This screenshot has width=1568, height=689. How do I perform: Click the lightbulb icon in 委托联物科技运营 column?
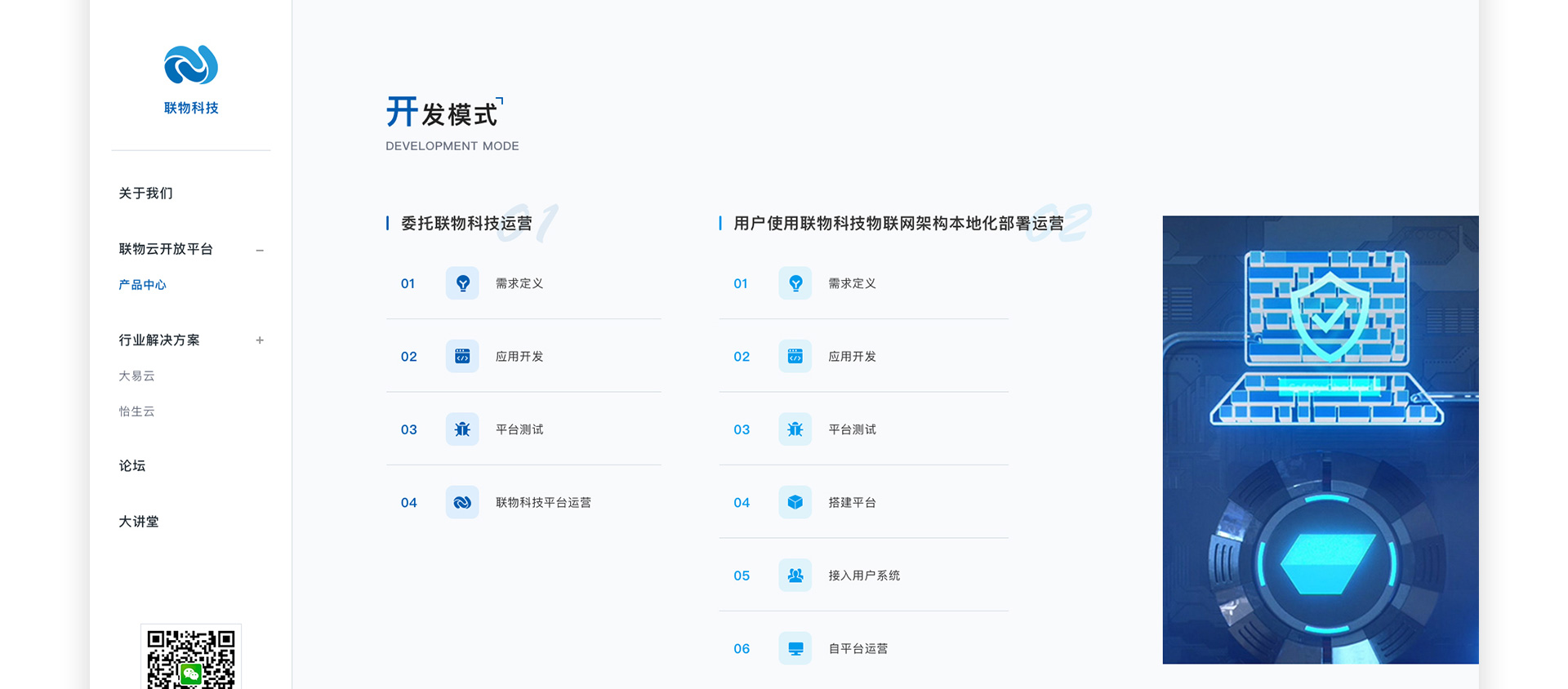coord(462,283)
